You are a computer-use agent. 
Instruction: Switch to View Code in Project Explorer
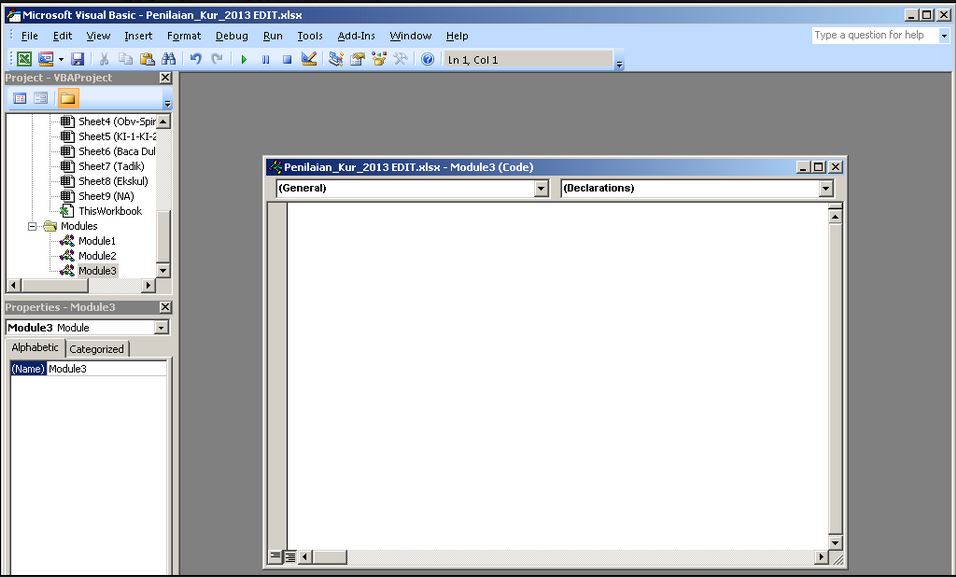[20, 97]
